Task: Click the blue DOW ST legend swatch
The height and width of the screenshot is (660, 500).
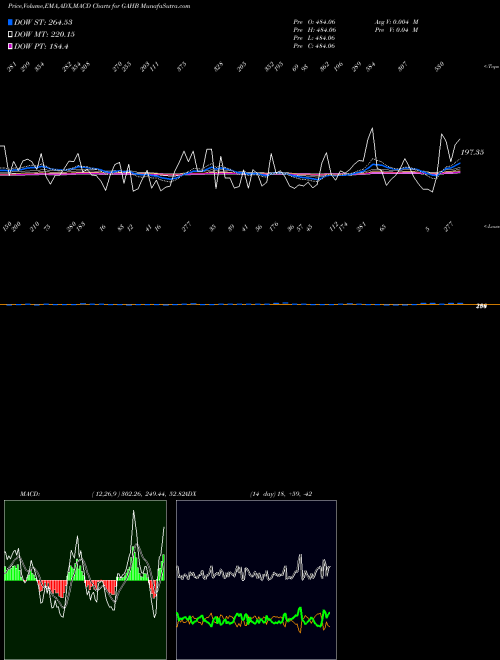Action: 10,22
